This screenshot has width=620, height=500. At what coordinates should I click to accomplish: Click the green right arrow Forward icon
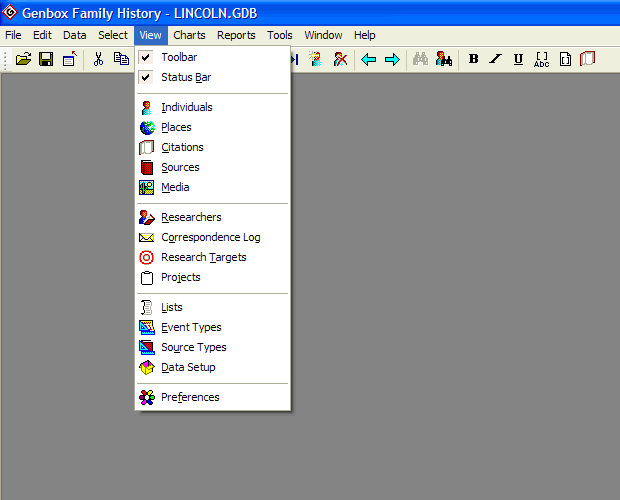pyautogui.click(x=392, y=59)
